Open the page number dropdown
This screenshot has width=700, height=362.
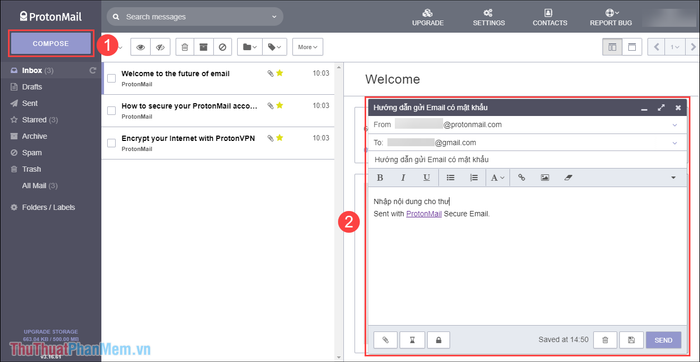(674, 47)
